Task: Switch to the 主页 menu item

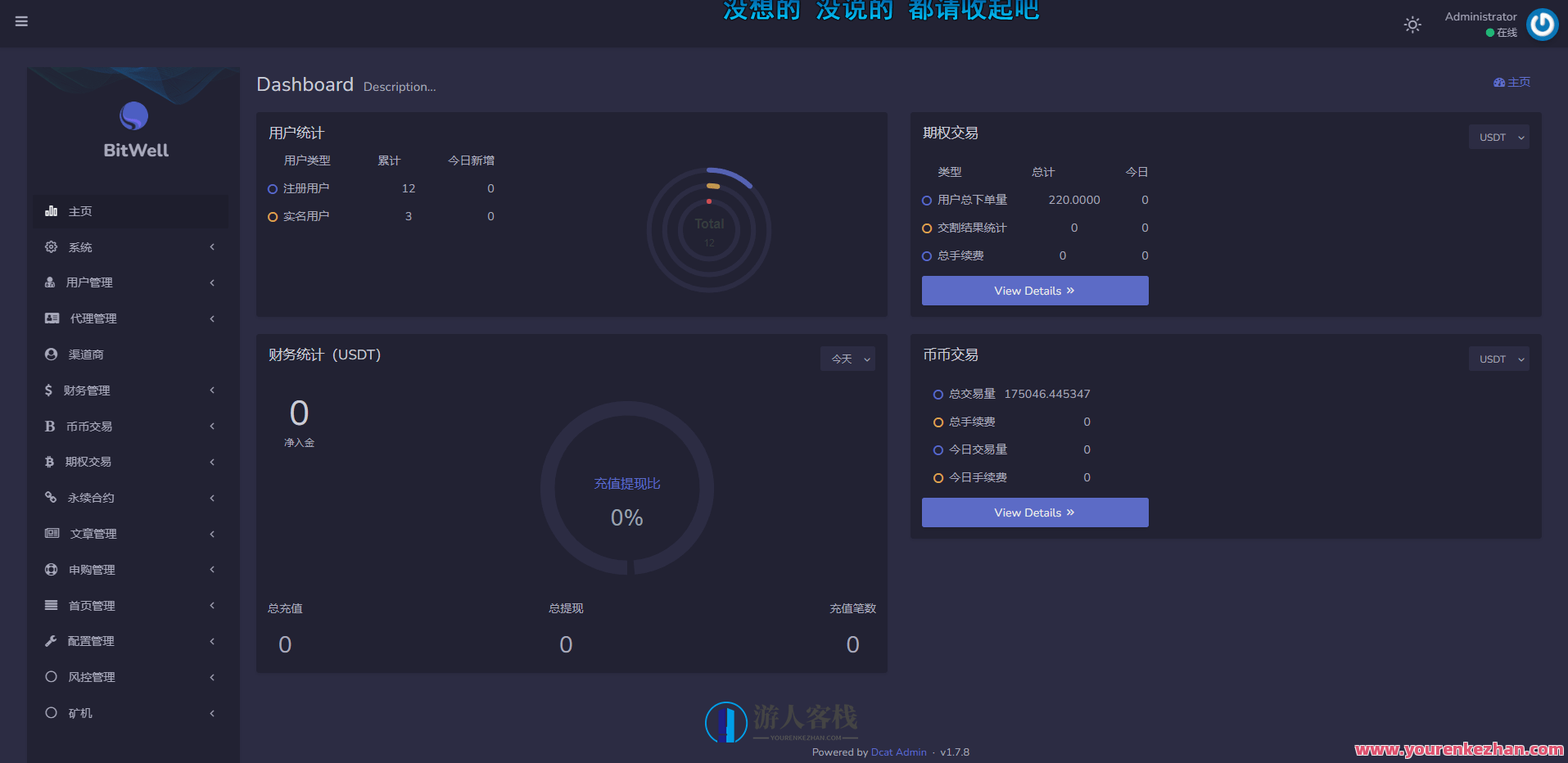Action: click(80, 210)
